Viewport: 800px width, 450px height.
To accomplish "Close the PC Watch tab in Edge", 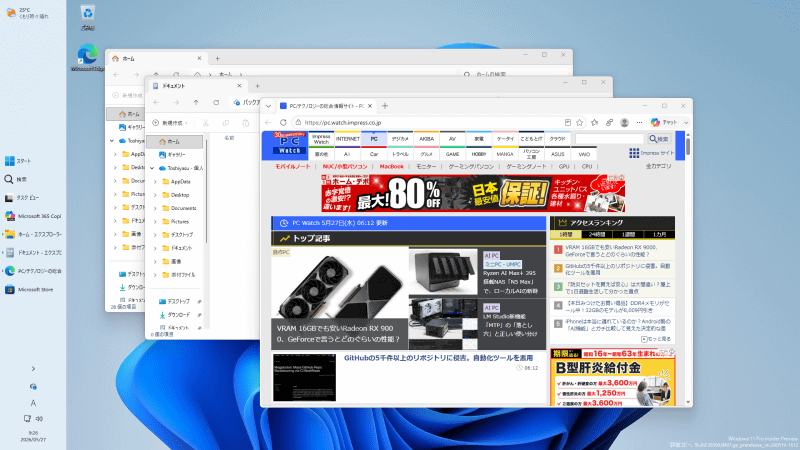I will [x=370, y=106].
